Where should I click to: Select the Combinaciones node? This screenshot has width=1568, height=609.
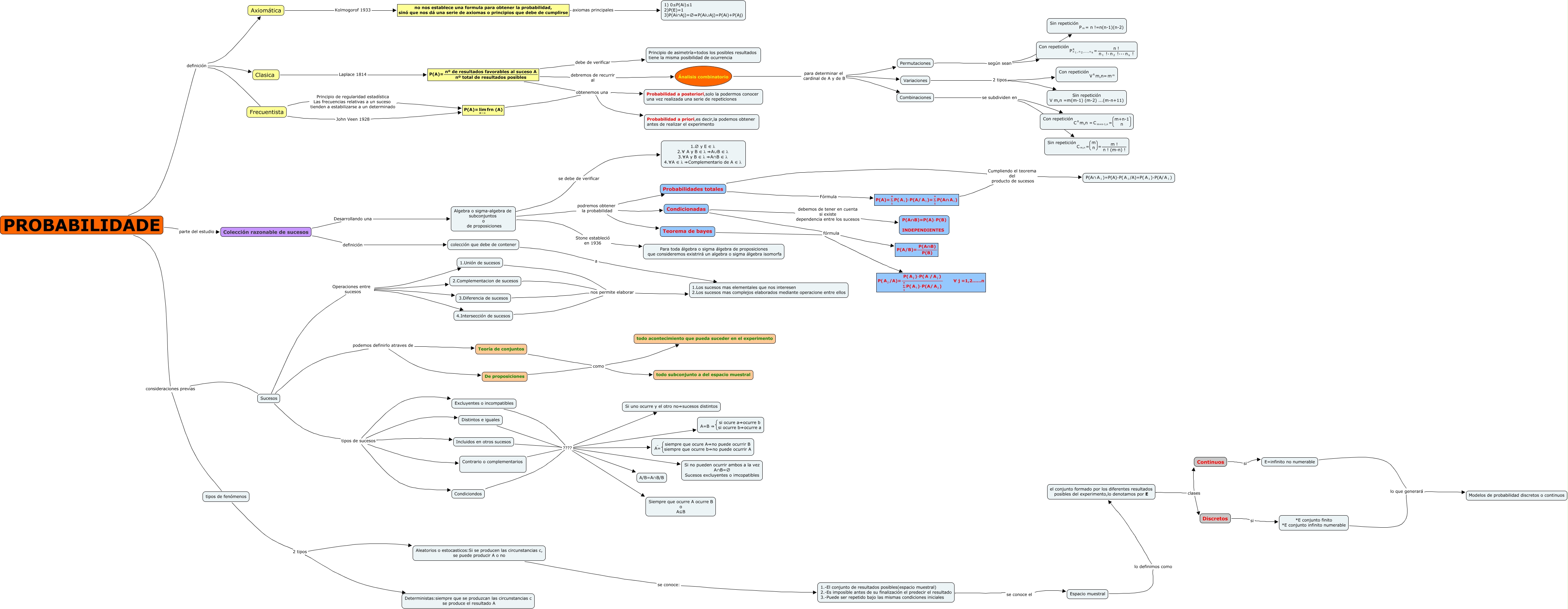(x=915, y=98)
